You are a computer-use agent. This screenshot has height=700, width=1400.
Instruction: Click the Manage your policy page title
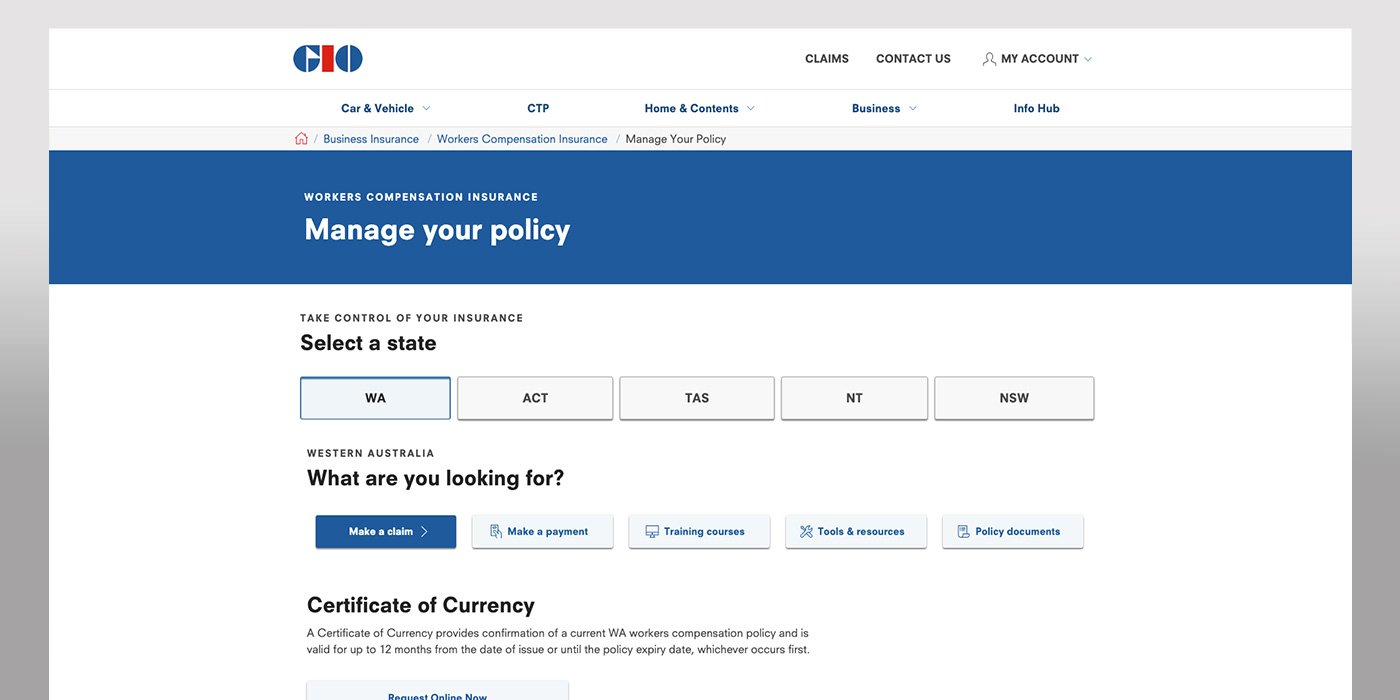point(437,230)
